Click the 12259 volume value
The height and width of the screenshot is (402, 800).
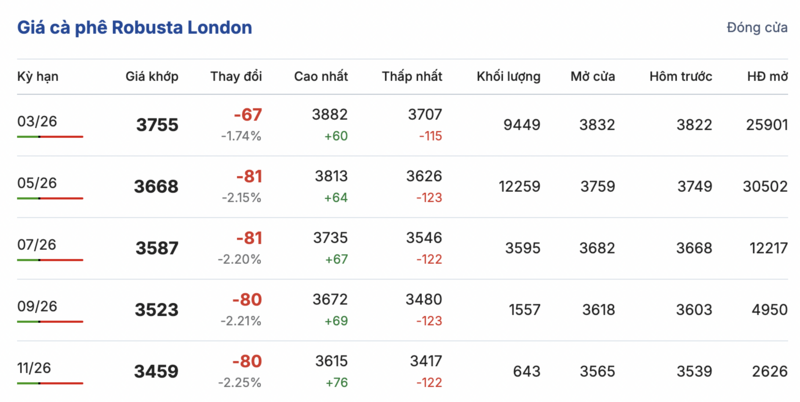519,186
